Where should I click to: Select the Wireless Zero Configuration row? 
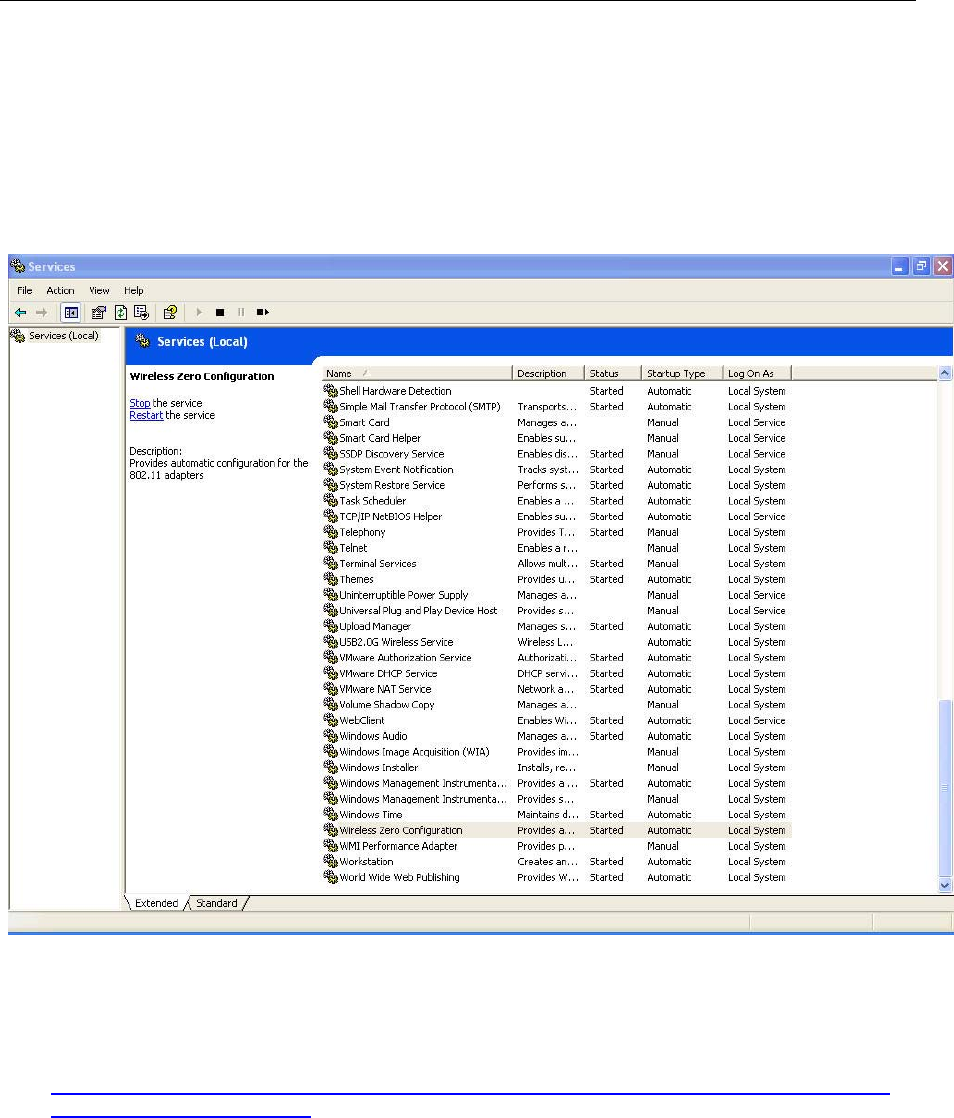click(x=557, y=830)
